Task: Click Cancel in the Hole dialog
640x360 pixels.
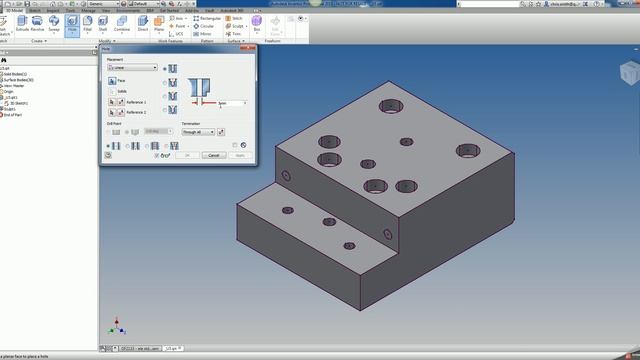Action: 214,156
